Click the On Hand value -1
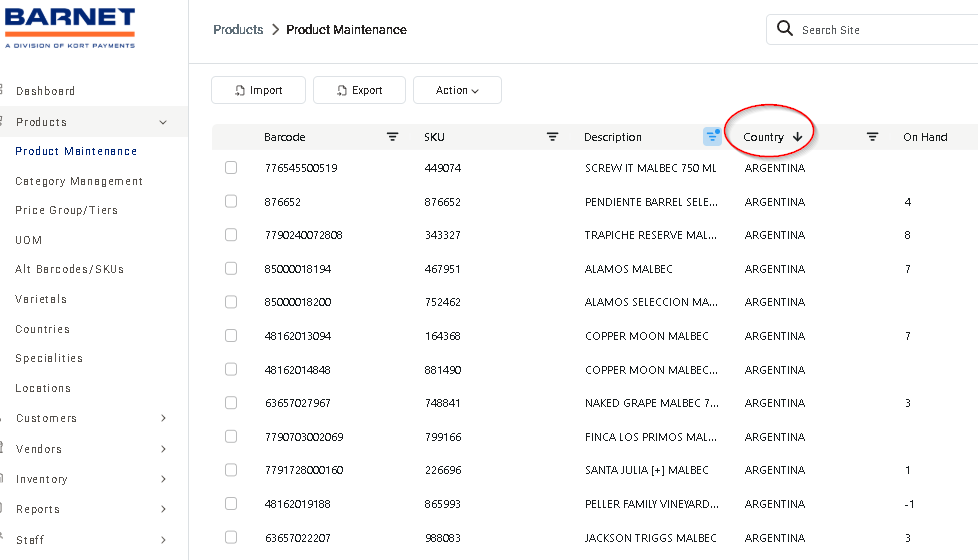Image resolution: width=978 pixels, height=560 pixels. [909, 504]
